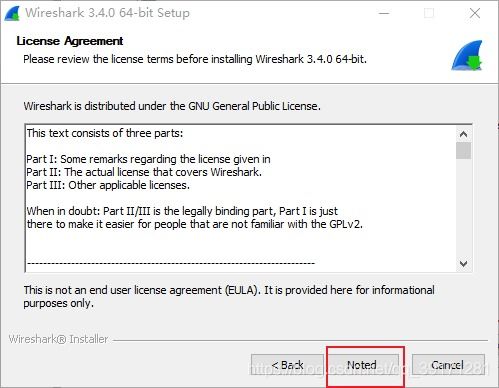Click the dashed separator line in license text
Screen dimensions: 499x388
point(171,263)
